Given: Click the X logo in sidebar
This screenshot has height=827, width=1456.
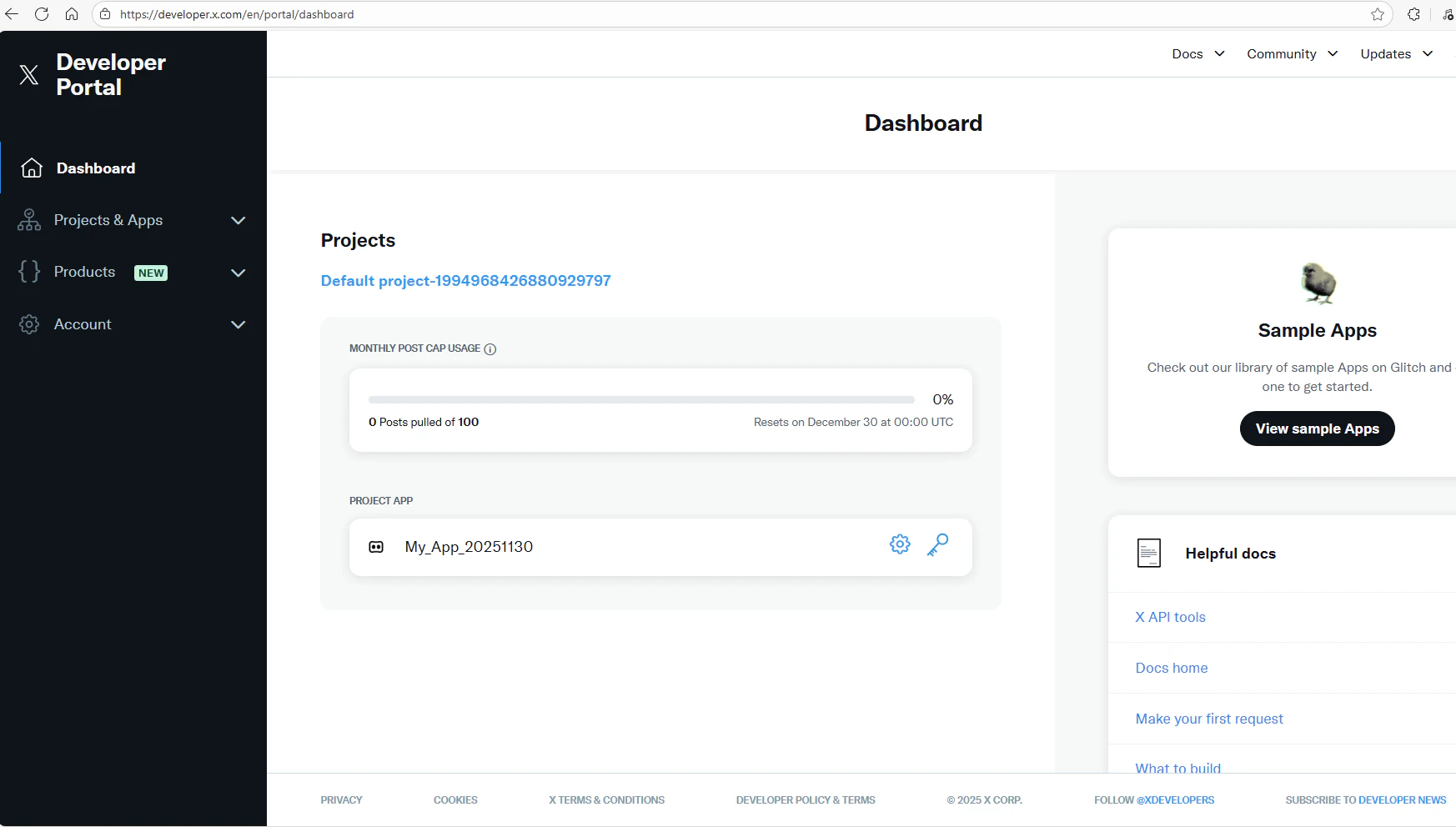Looking at the screenshot, I should click(x=28, y=75).
